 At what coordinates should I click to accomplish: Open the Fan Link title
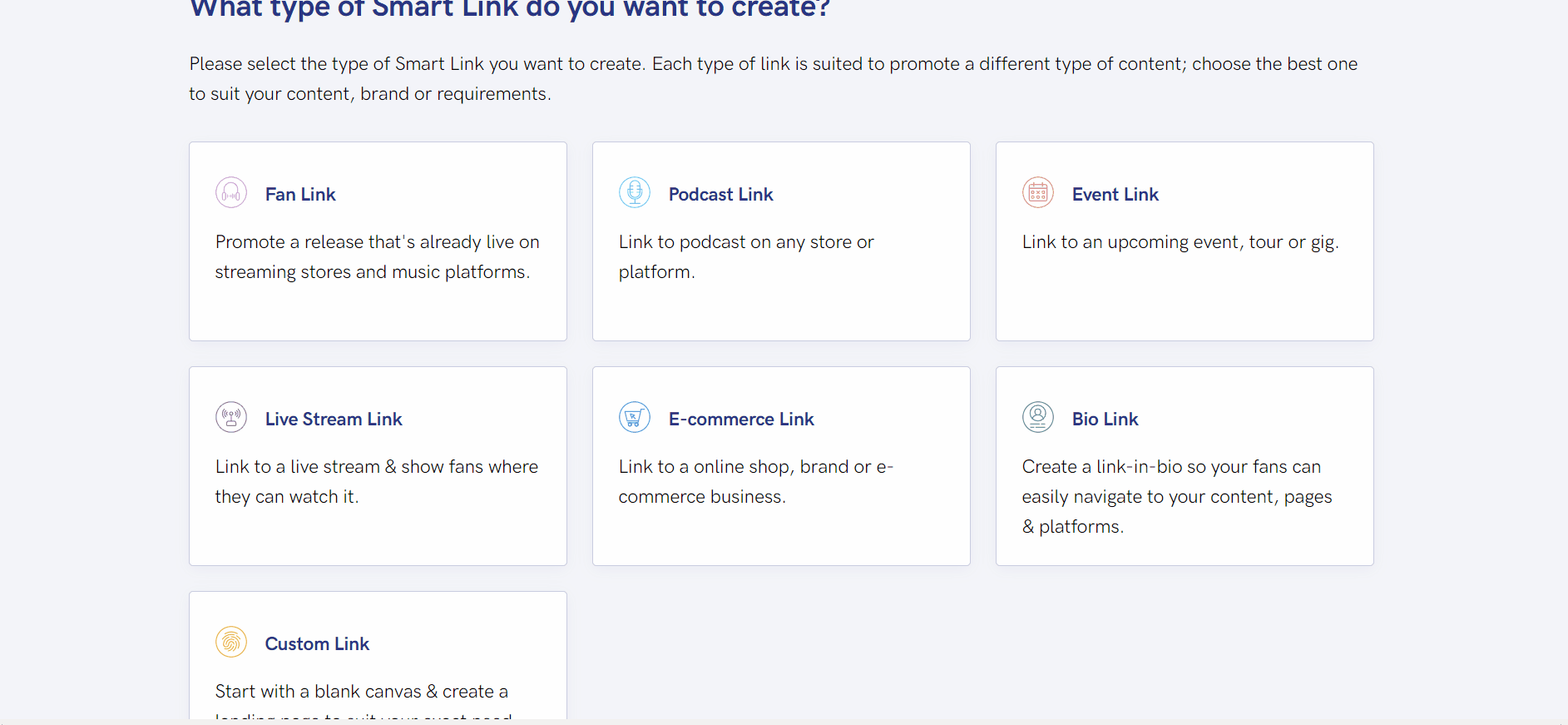click(300, 194)
